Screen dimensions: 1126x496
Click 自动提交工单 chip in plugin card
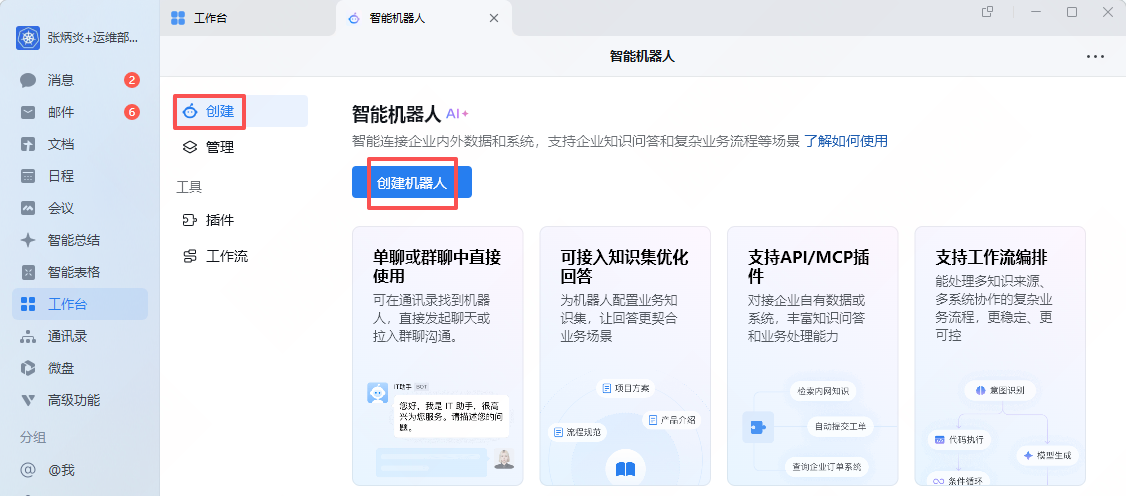841,427
